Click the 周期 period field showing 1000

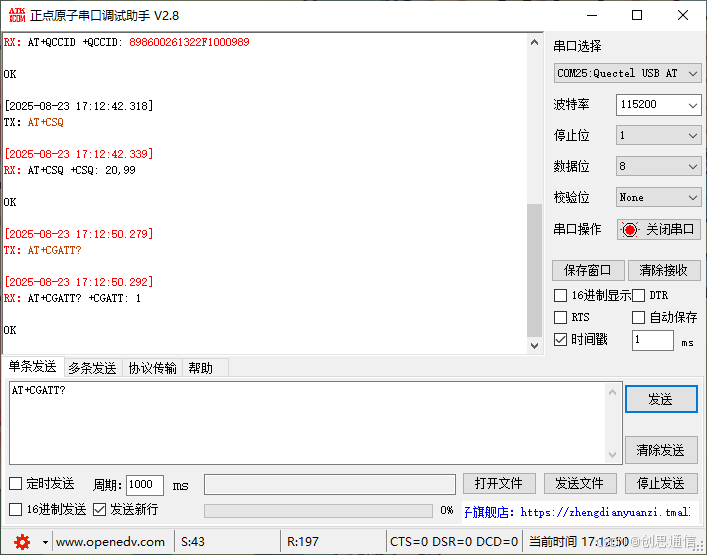pos(145,485)
